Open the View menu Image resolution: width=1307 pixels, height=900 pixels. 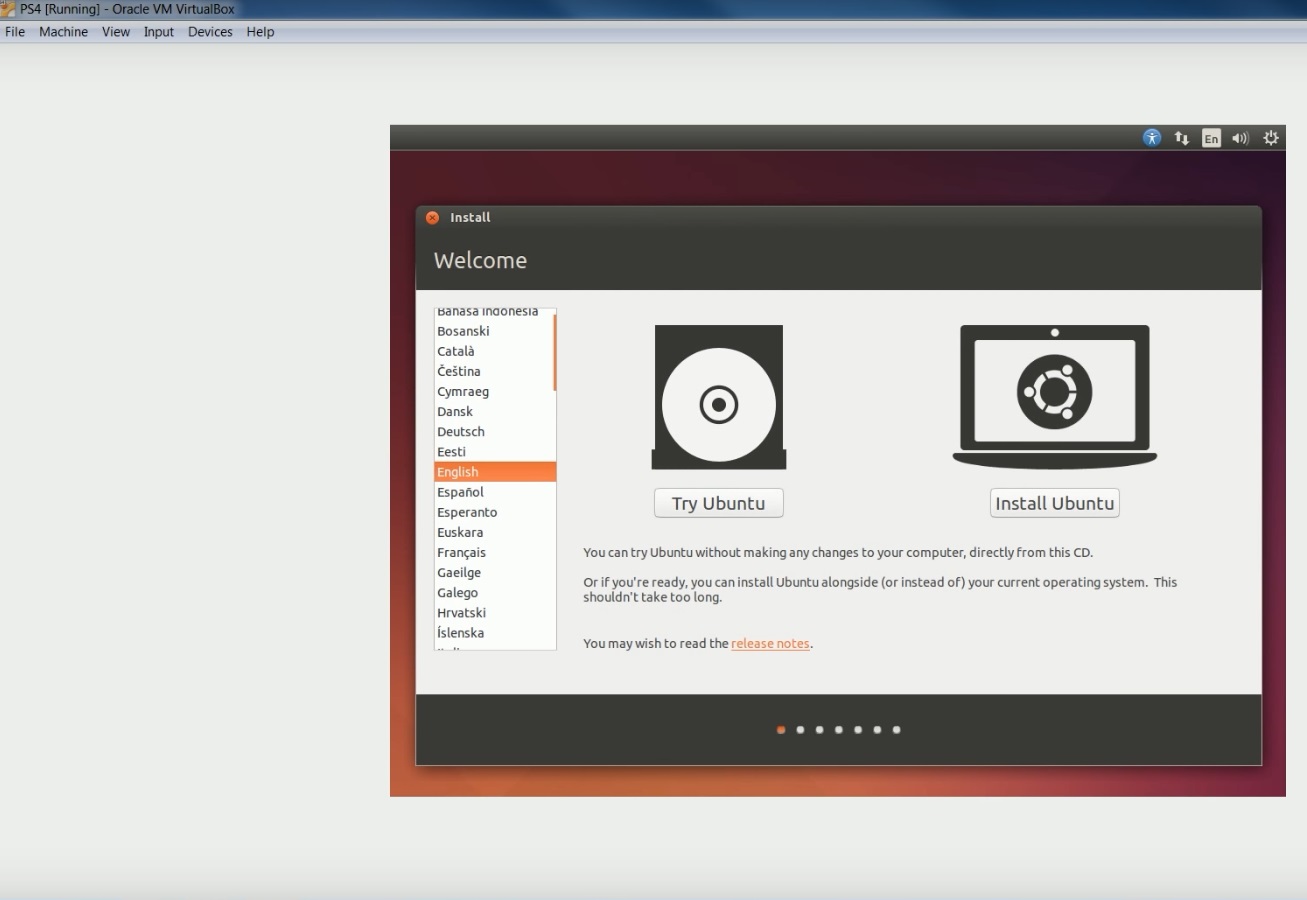click(x=116, y=32)
